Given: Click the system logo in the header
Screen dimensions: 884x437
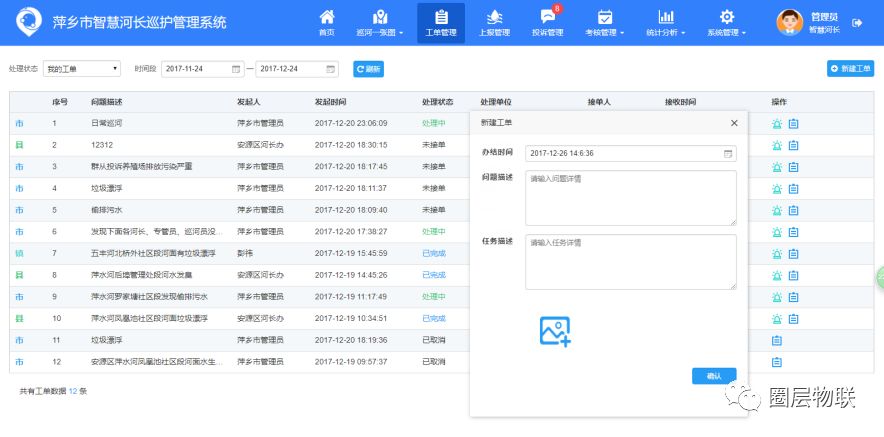Looking at the screenshot, I should [x=28, y=23].
